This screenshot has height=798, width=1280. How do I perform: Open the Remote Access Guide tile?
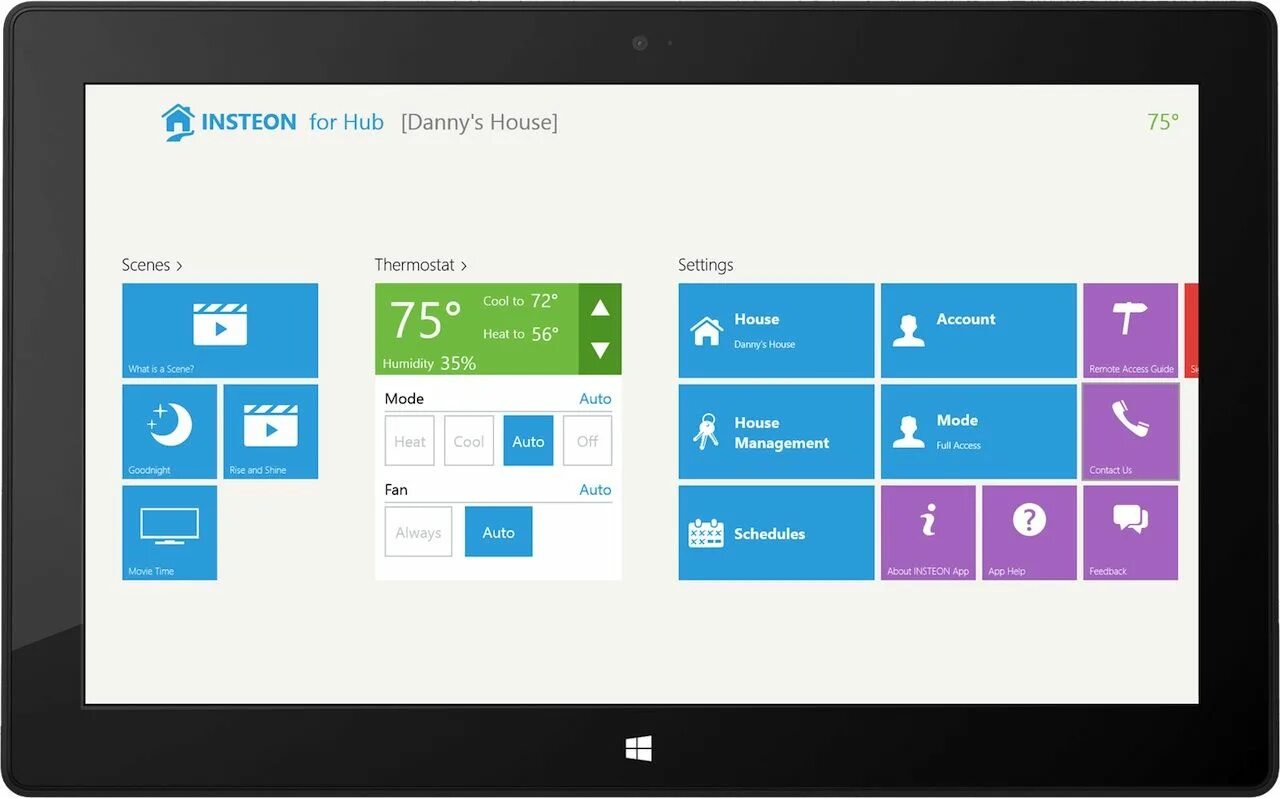pos(1130,330)
